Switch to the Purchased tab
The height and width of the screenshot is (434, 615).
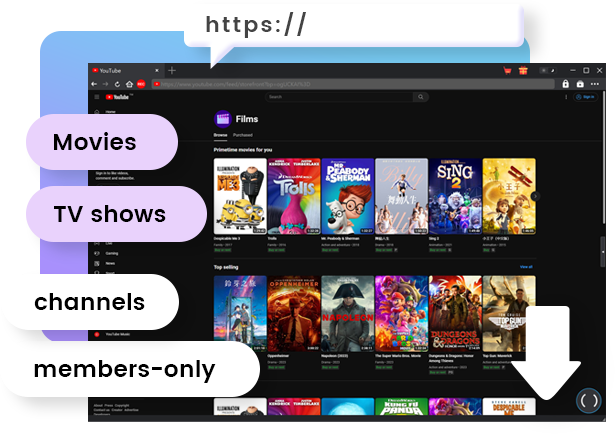[243, 135]
